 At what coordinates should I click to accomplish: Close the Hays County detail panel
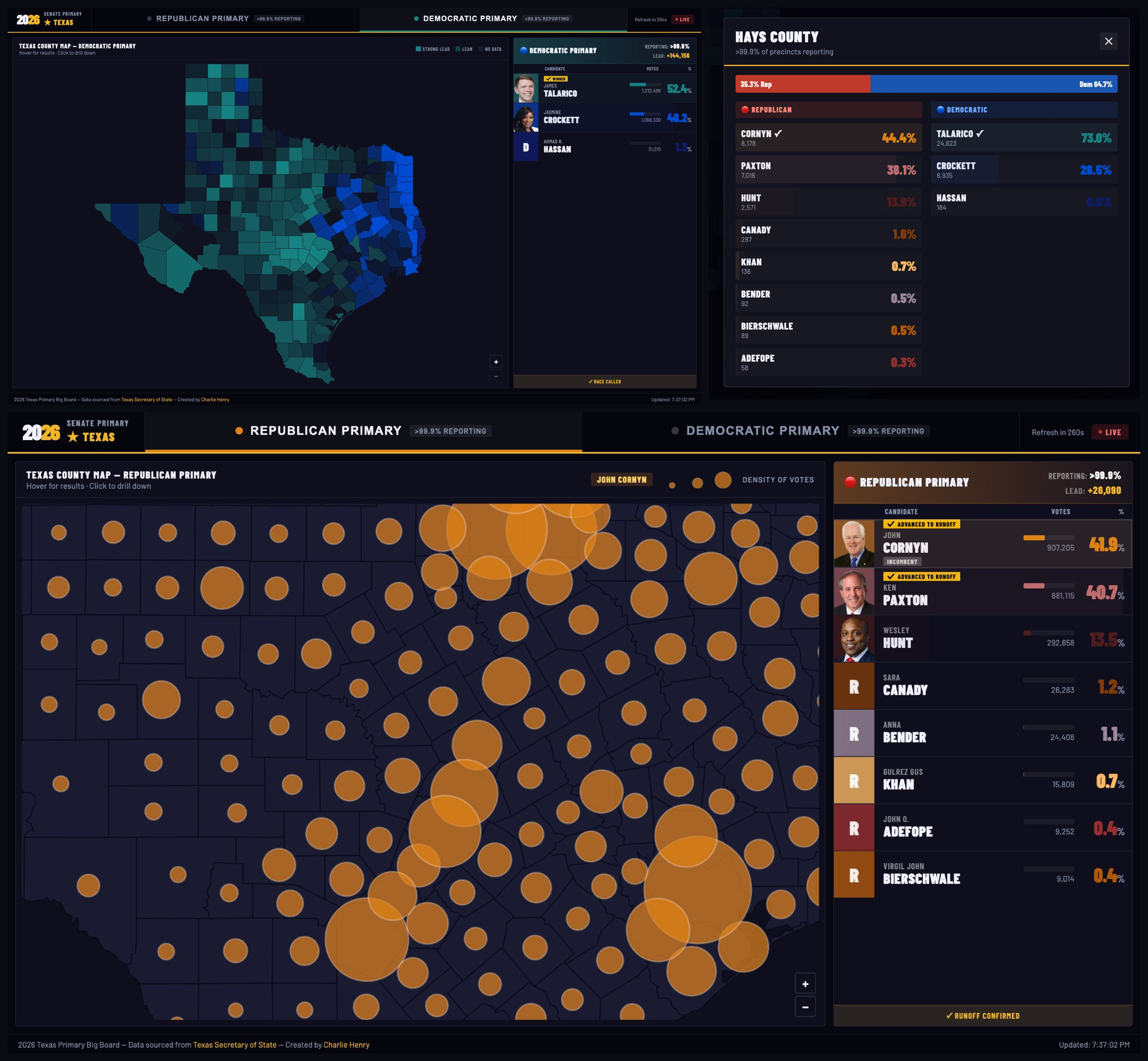coord(1108,41)
